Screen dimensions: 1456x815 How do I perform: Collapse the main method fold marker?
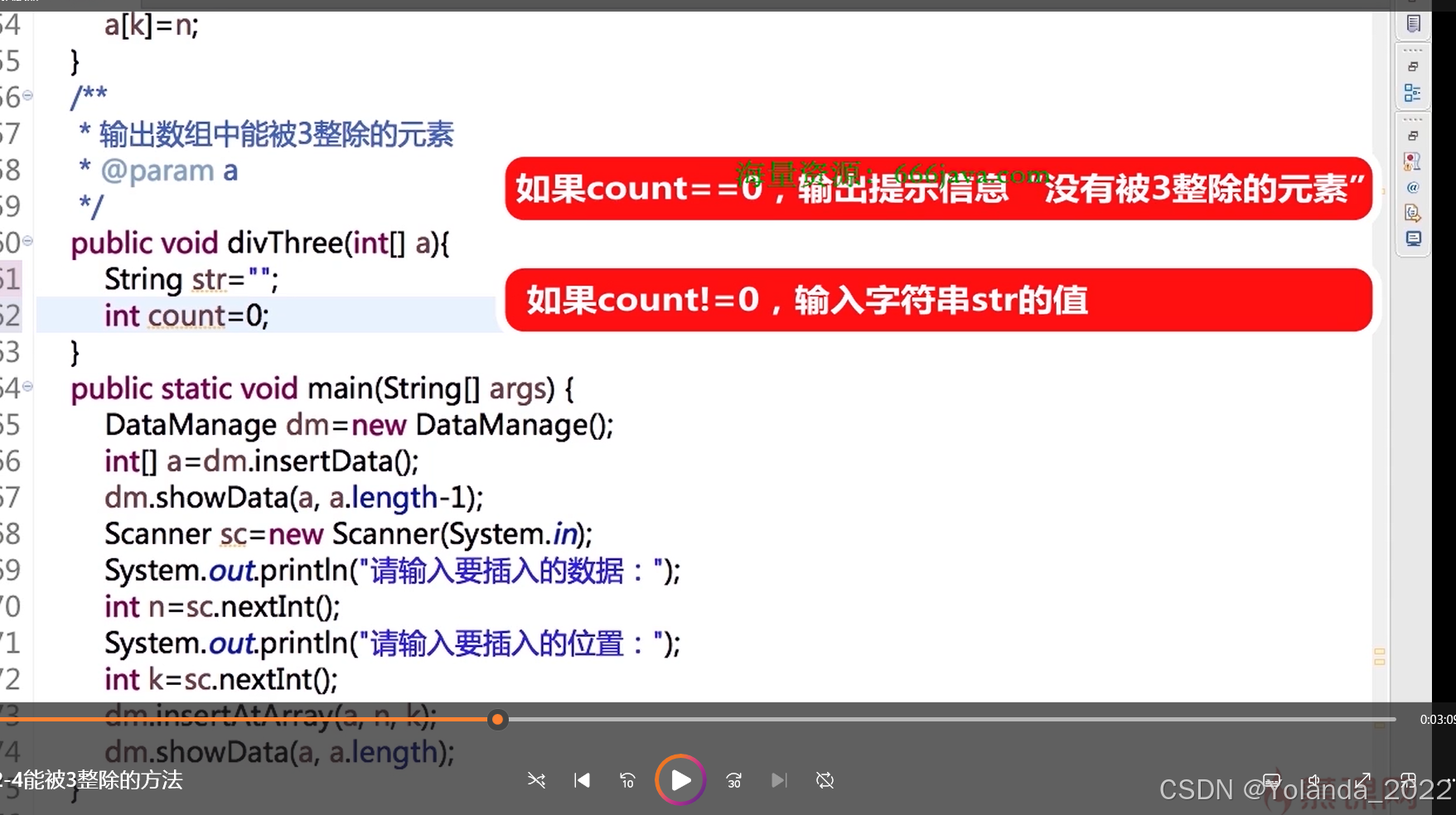click(27, 386)
